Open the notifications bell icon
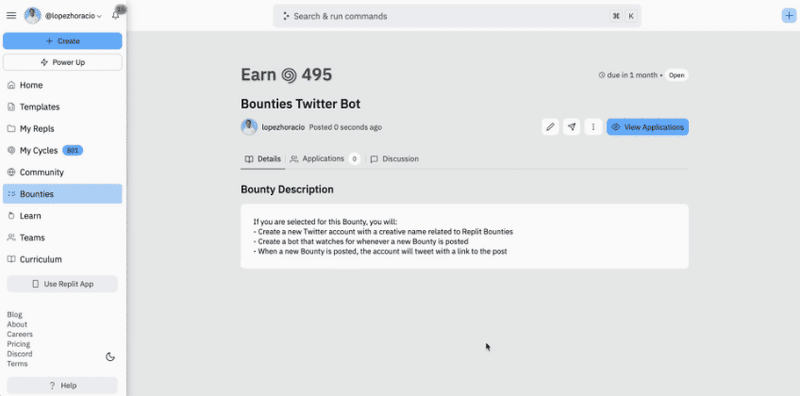 pos(116,15)
